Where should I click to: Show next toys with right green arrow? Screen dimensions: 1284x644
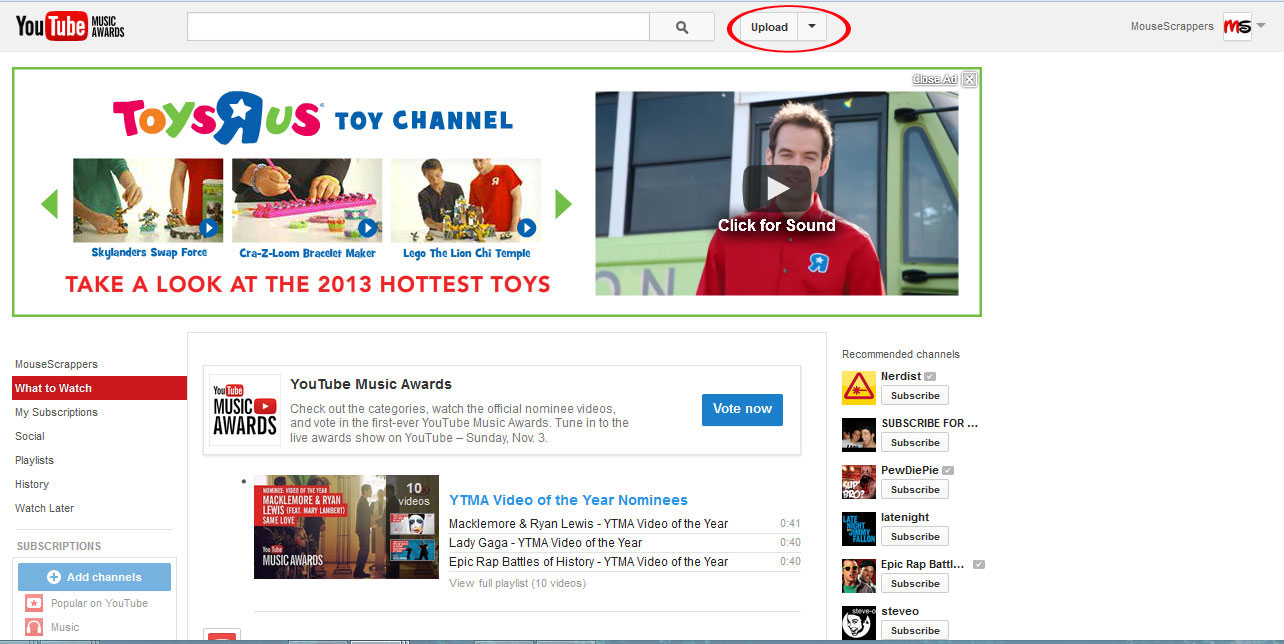[563, 203]
